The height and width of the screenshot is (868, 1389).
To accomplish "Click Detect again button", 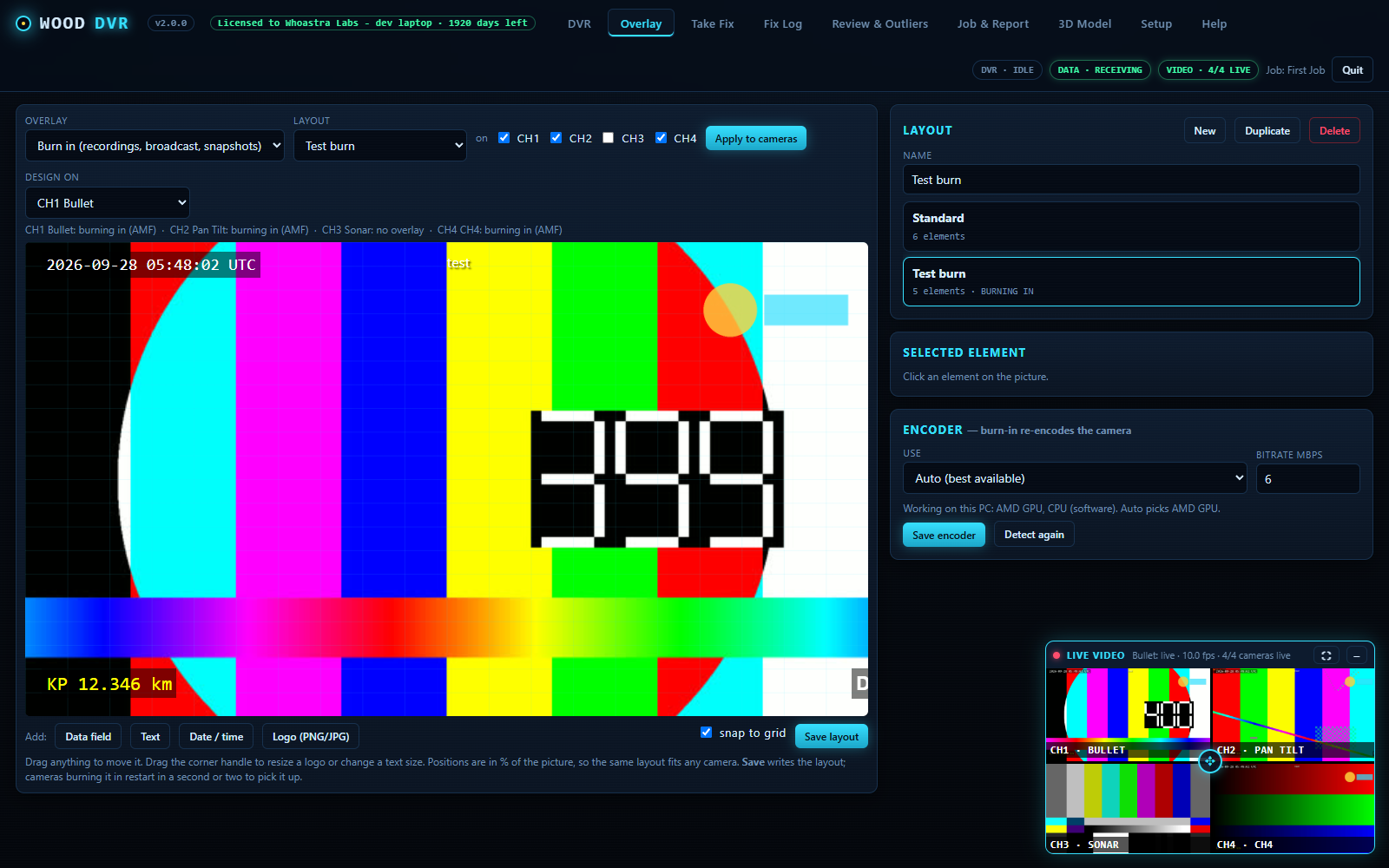I will 1034,535.
